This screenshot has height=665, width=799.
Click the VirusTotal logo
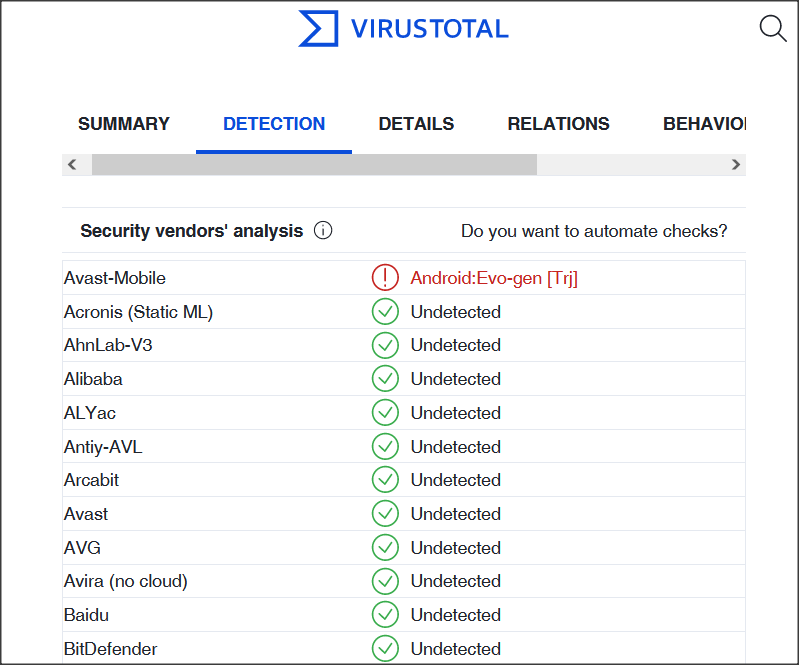[x=403, y=29]
